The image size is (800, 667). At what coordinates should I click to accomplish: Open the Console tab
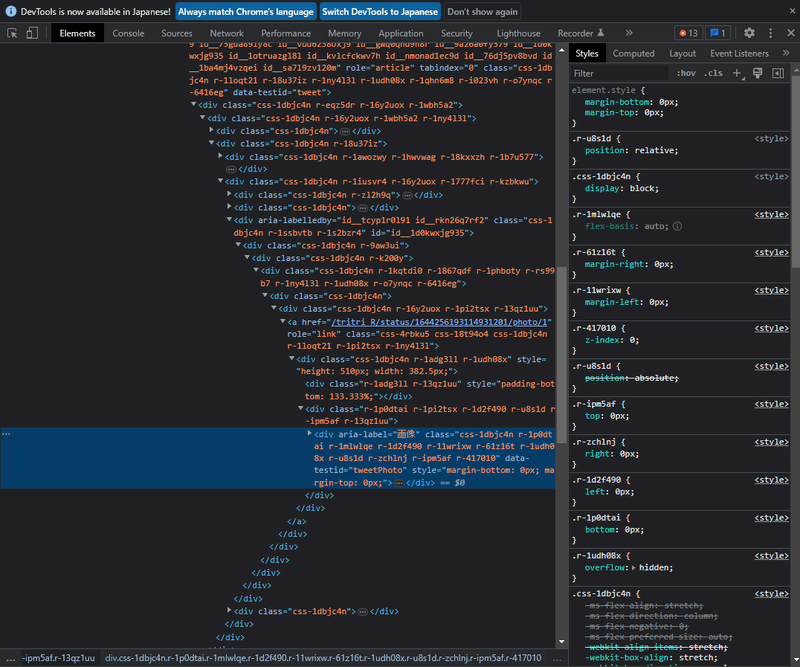pos(128,33)
